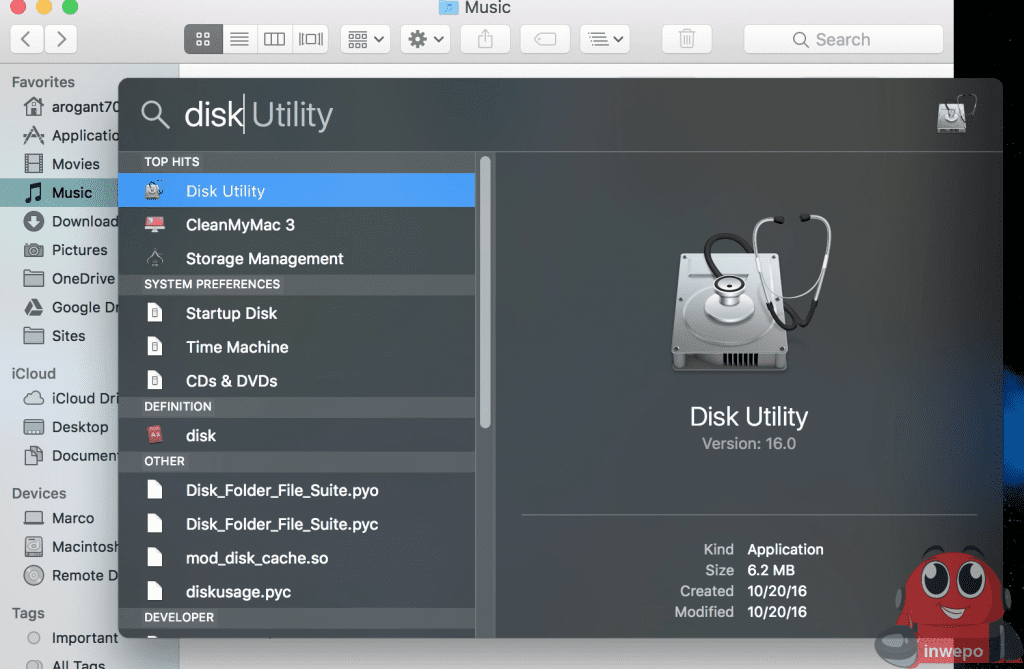Image resolution: width=1024 pixels, height=669 pixels.
Task: Click the Disk Utility icon in results list
Action: pos(154,190)
